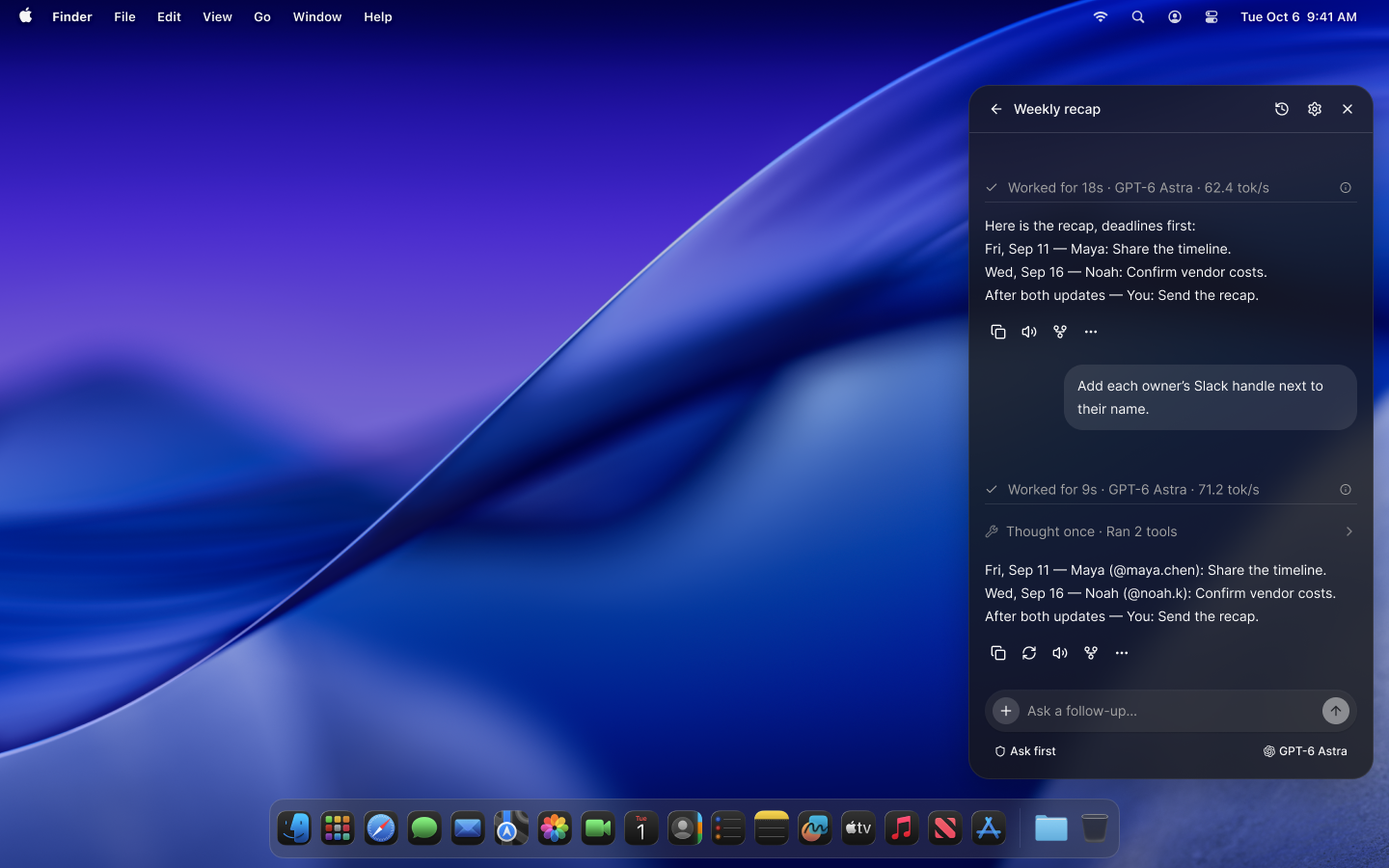Copy the first recap response
Image resolution: width=1389 pixels, height=868 pixels.
point(998,332)
